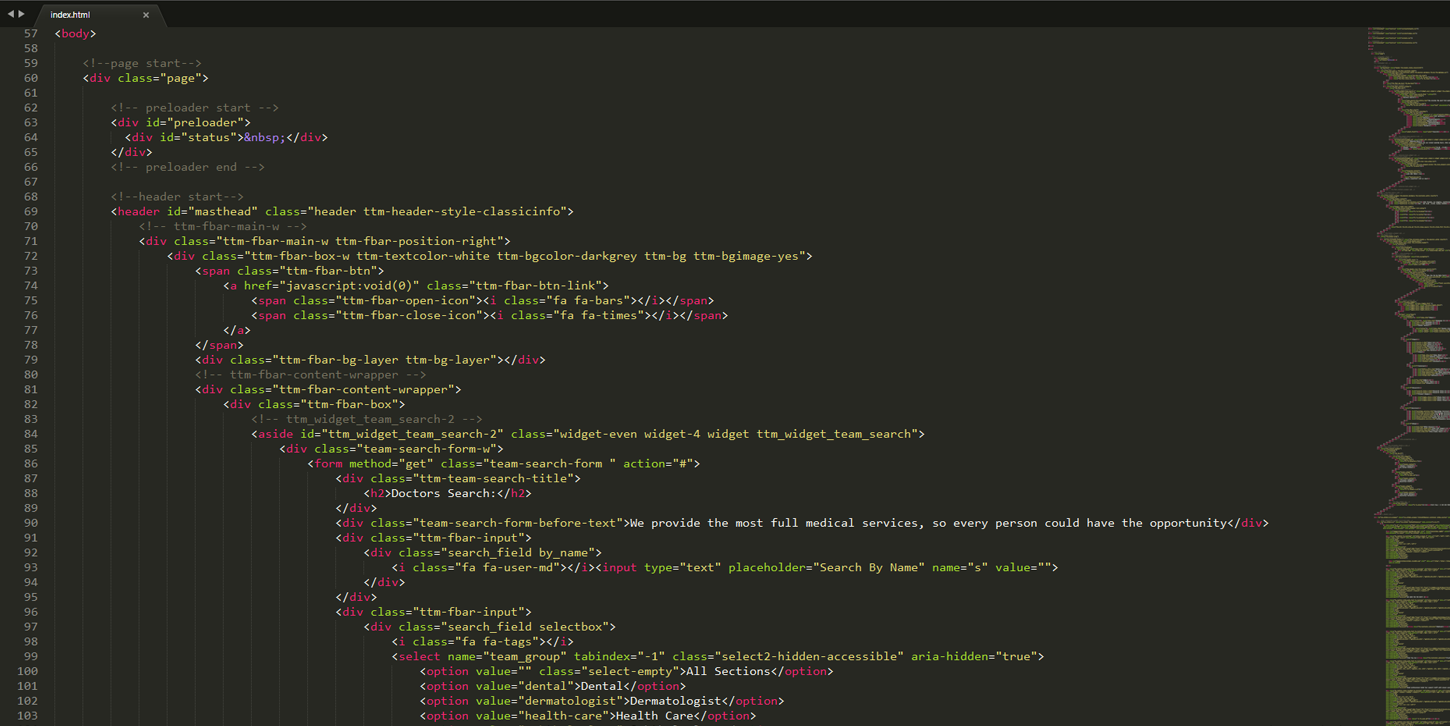Image resolution: width=1450 pixels, height=726 pixels.
Task: Click the select name "team_group"
Action: click(x=524, y=657)
